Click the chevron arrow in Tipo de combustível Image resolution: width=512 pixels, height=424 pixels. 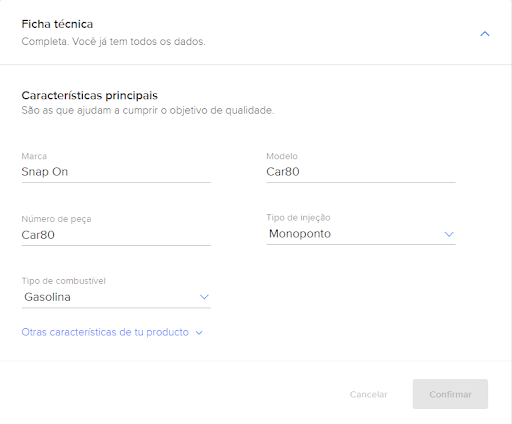click(x=204, y=297)
